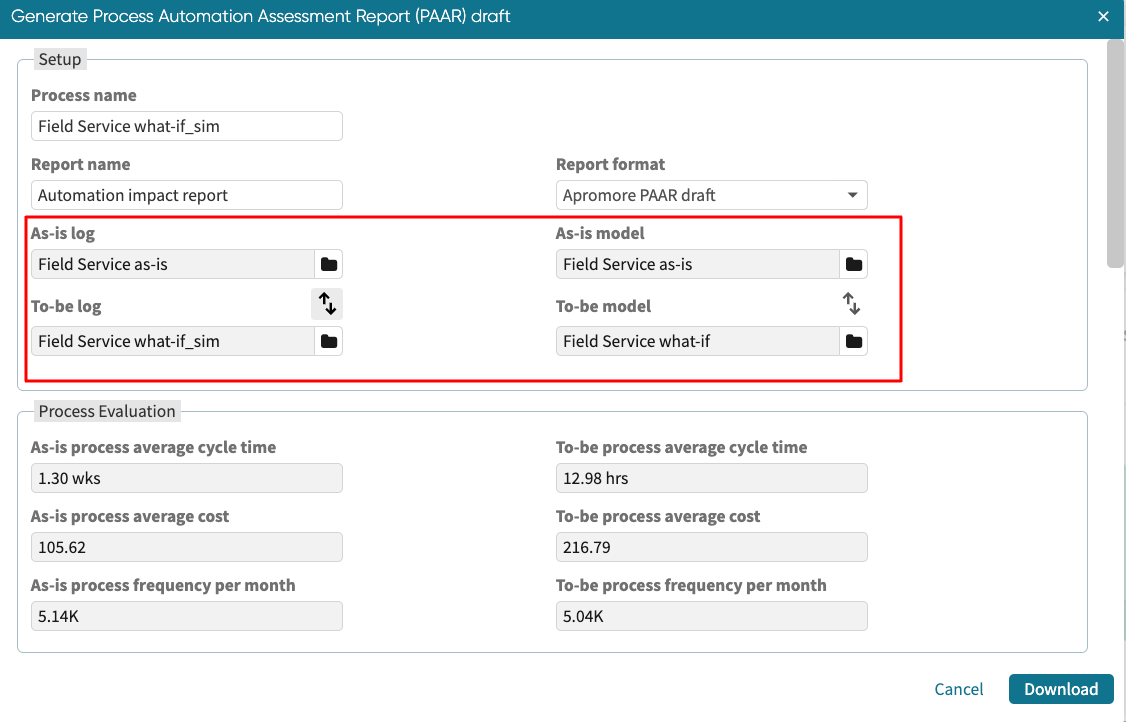Swap the as-is and to-be models
Image resolution: width=1126 pixels, height=722 pixels.
pyautogui.click(x=851, y=303)
